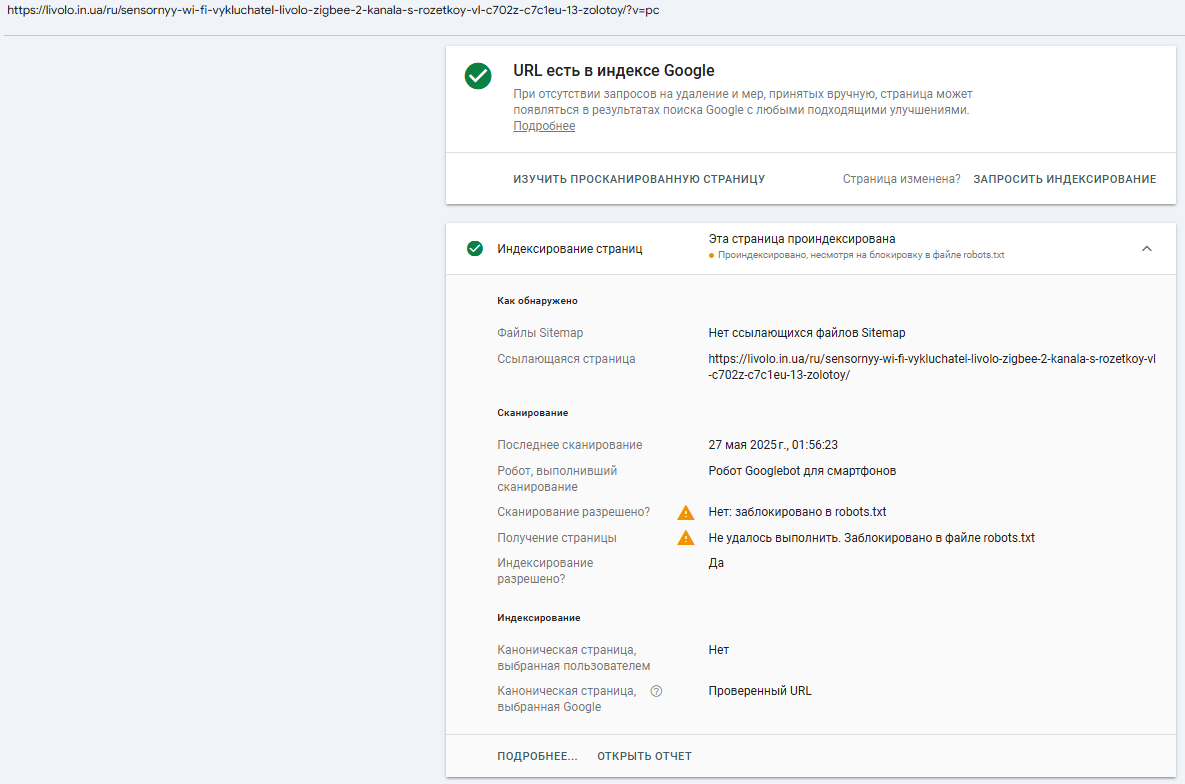1185x784 pixels.
Task: Click the Ссылающаяся страница label
Action: pyautogui.click(x=566, y=359)
